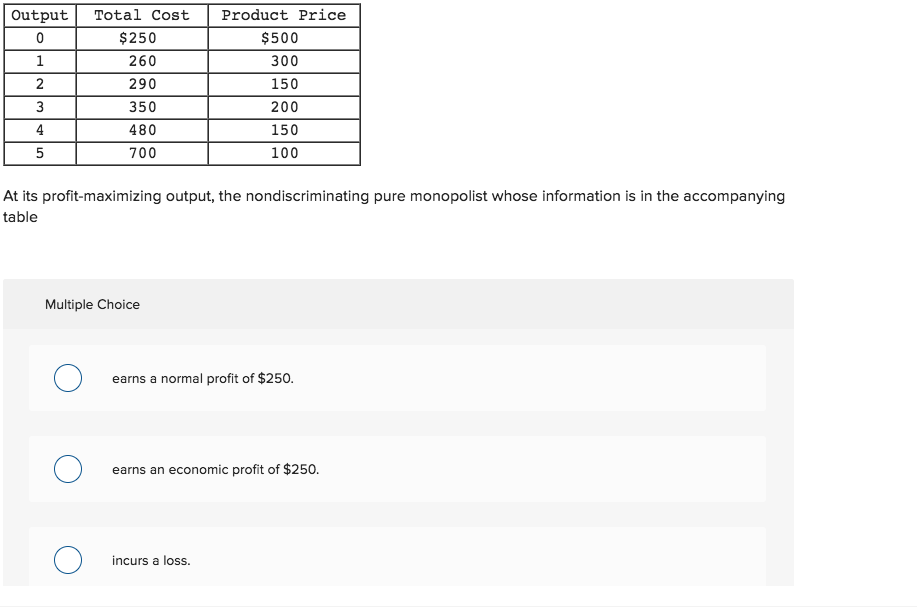Viewport: 917px width, 609px height.
Task: Click the "Multiple Choice" header label
Action: tap(91, 304)
